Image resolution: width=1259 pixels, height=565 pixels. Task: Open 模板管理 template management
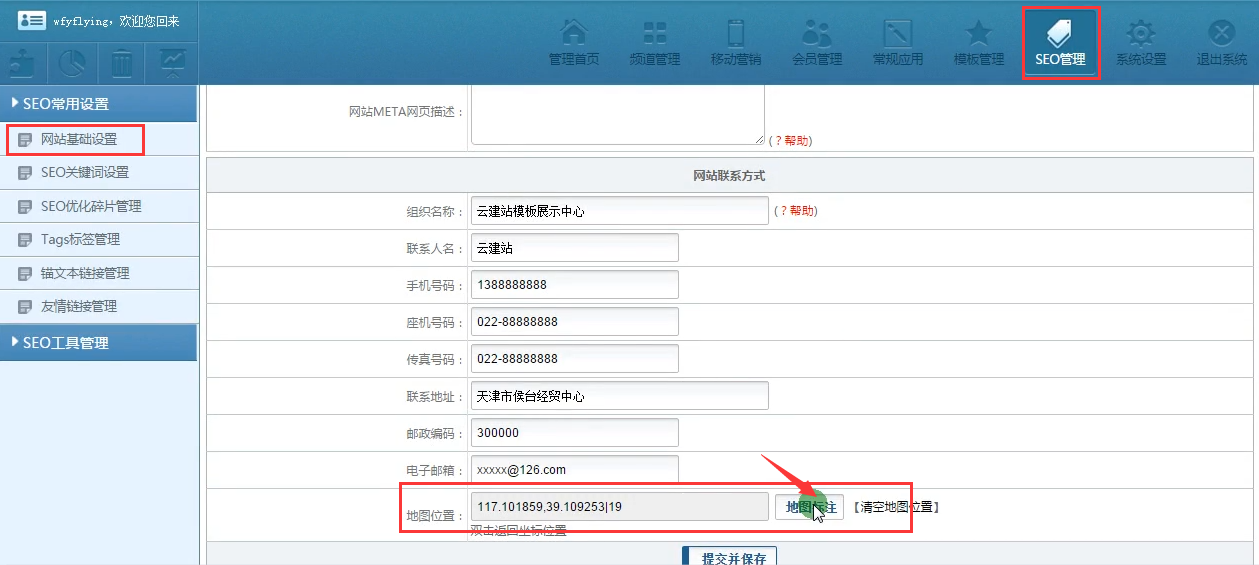click(x=979, y=43)
